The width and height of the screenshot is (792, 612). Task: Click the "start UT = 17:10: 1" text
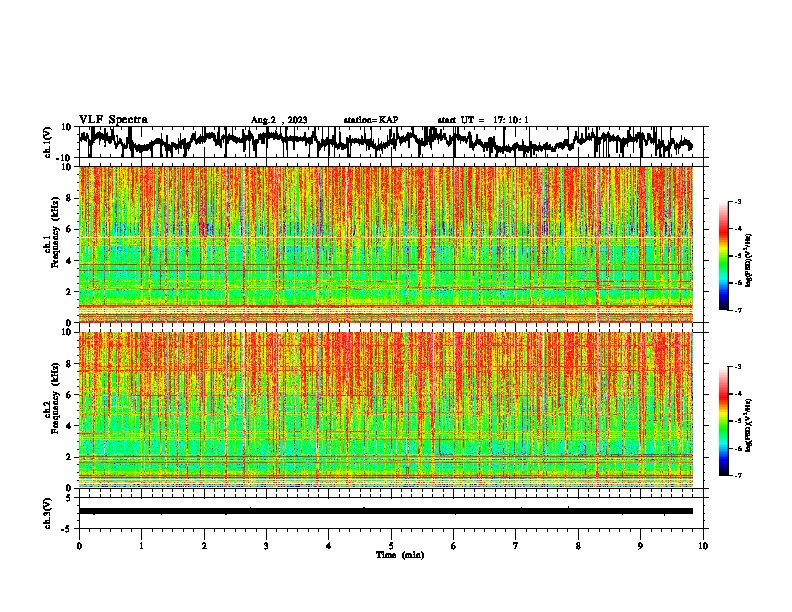483,120
